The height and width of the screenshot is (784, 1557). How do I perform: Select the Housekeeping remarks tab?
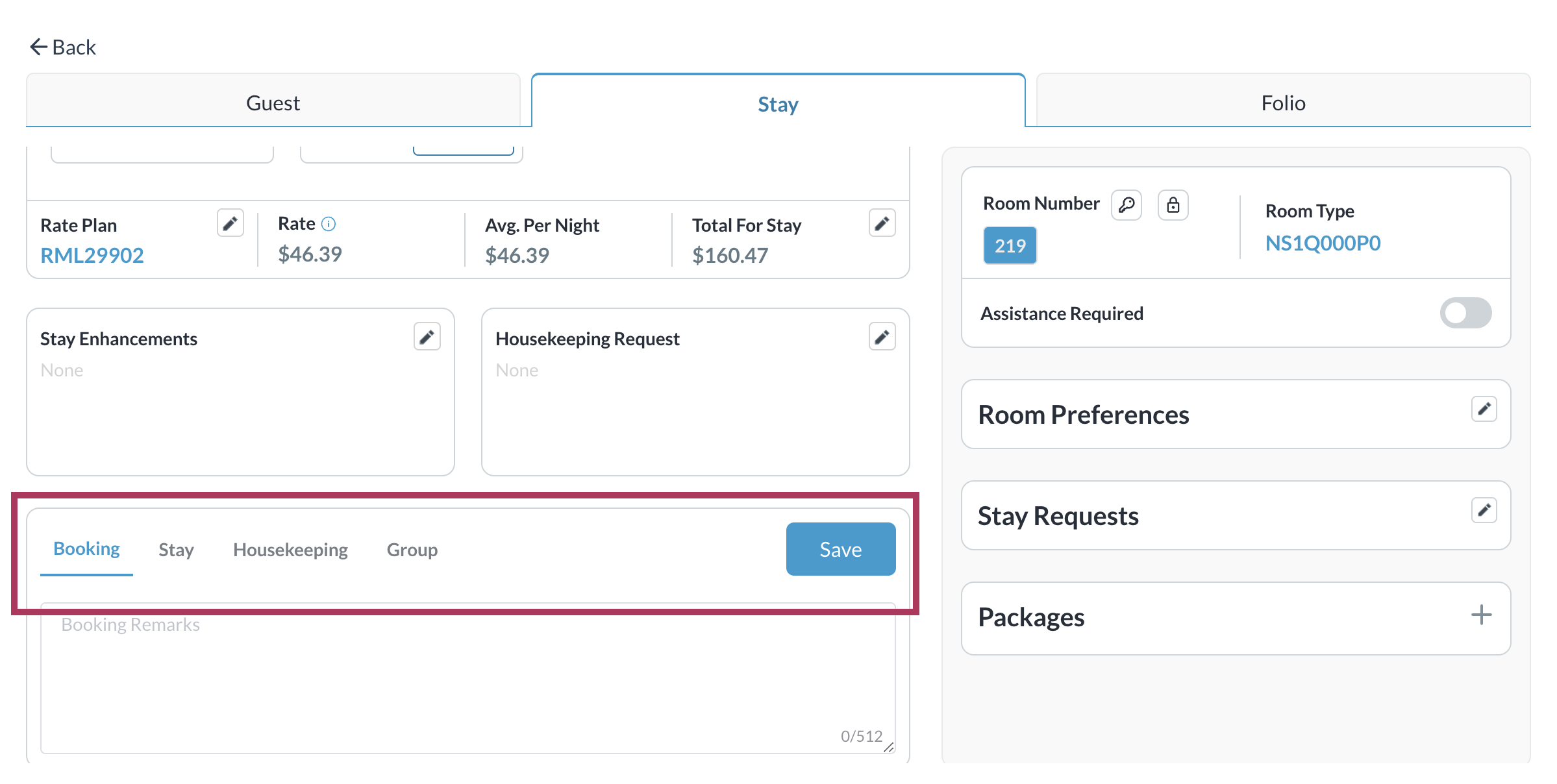click(x=290, y=550)
